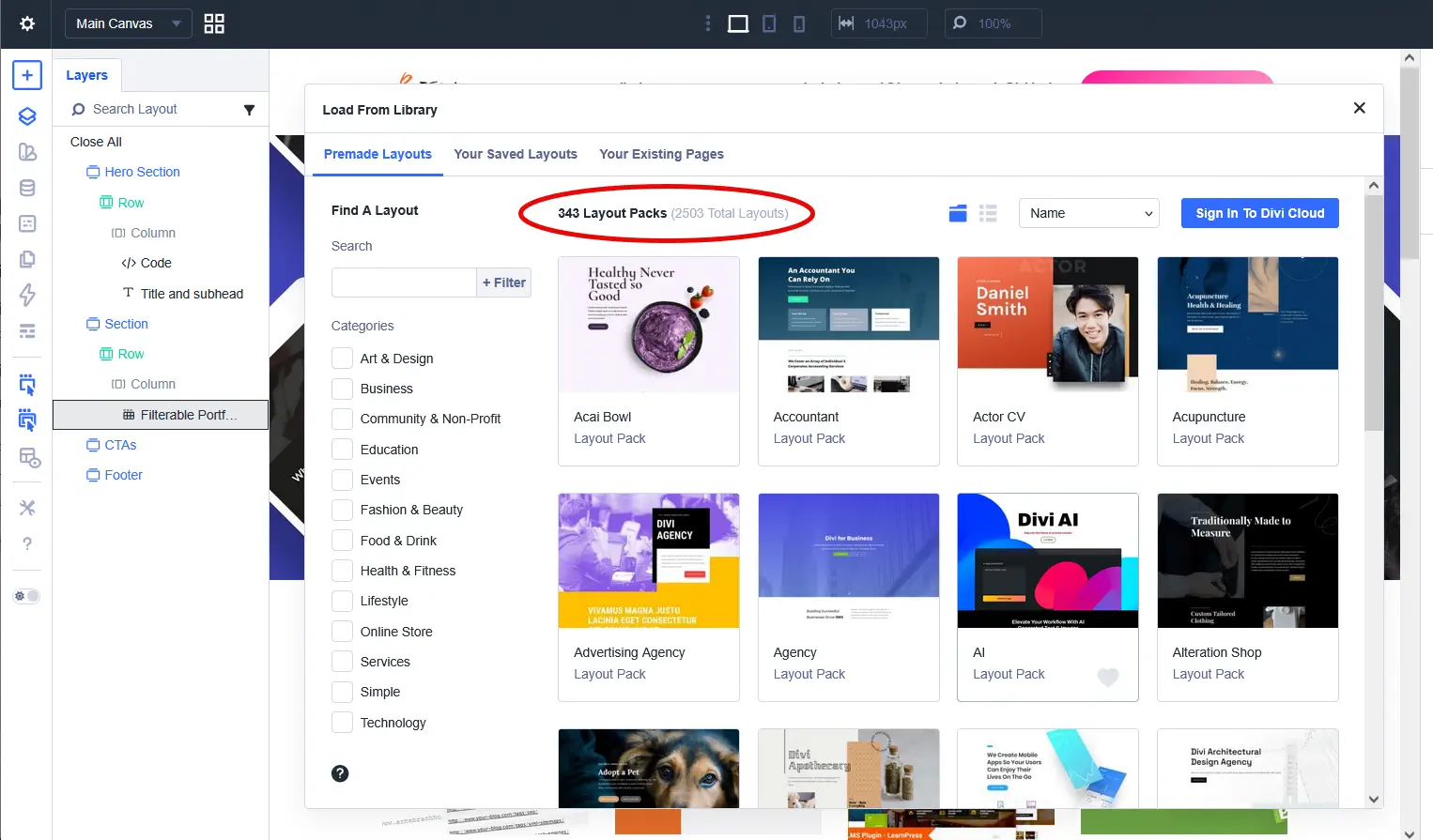Viewport: 1433px width, 840px height.
Task: Select the Code module layer
Action: click(156, 263)
